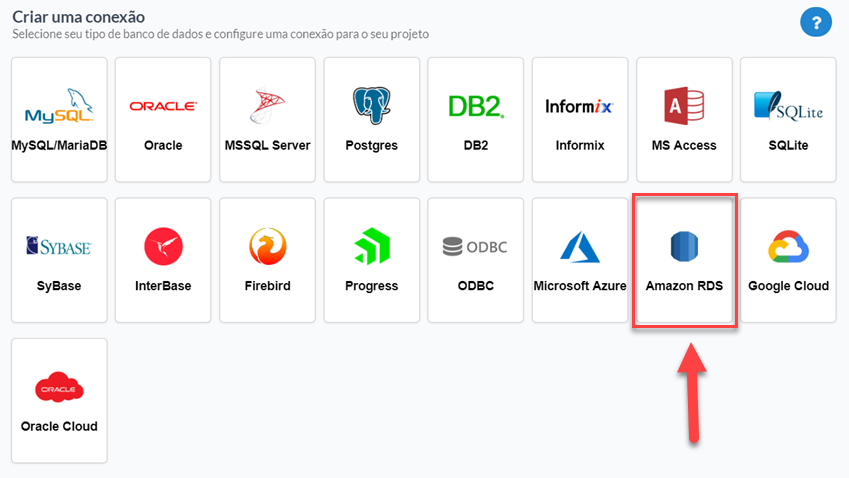Choose the green DB2 logo
This screenshot has height=478, width=849.
point(476,106)
